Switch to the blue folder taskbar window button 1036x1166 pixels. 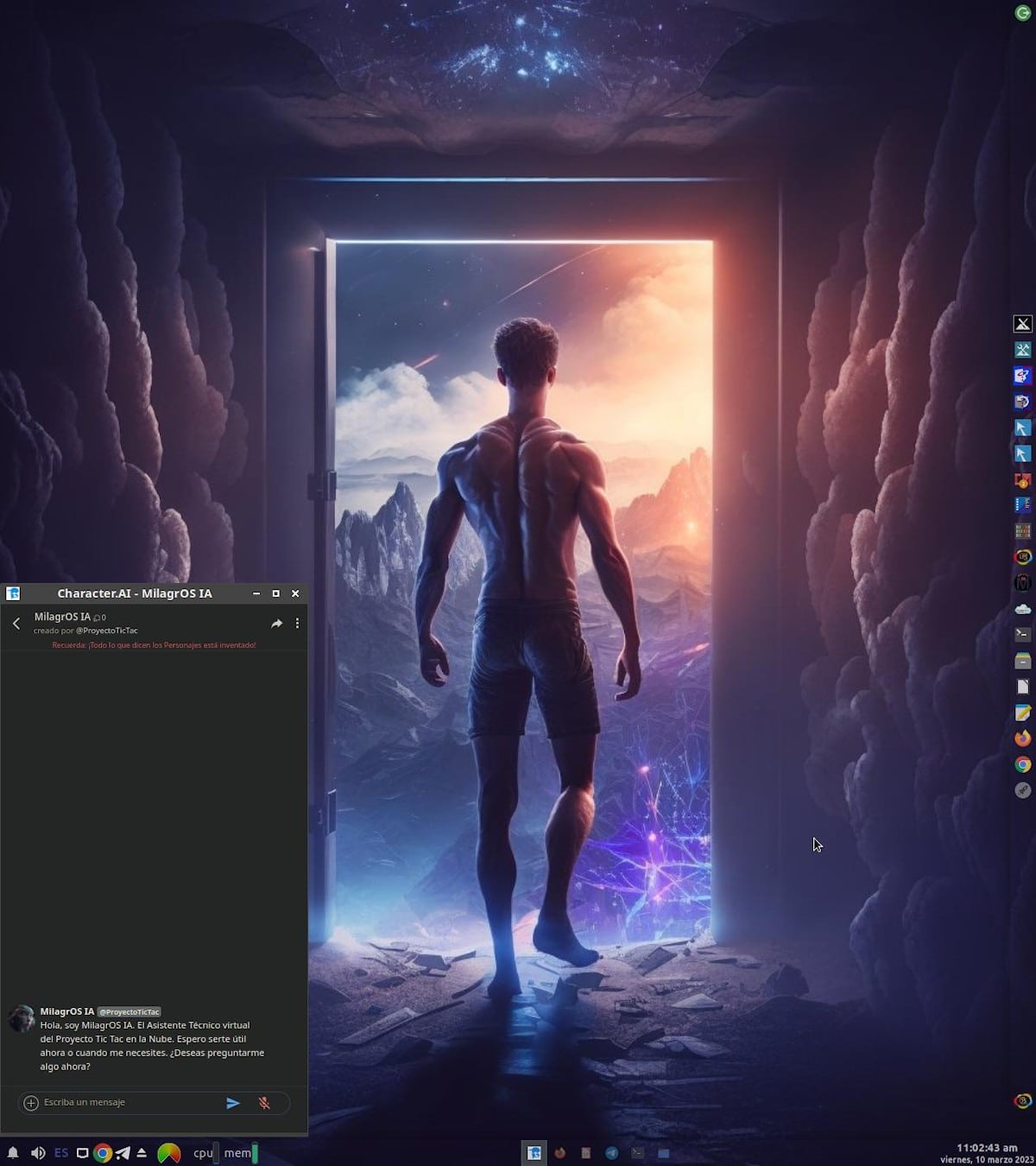coord(663,1153)
